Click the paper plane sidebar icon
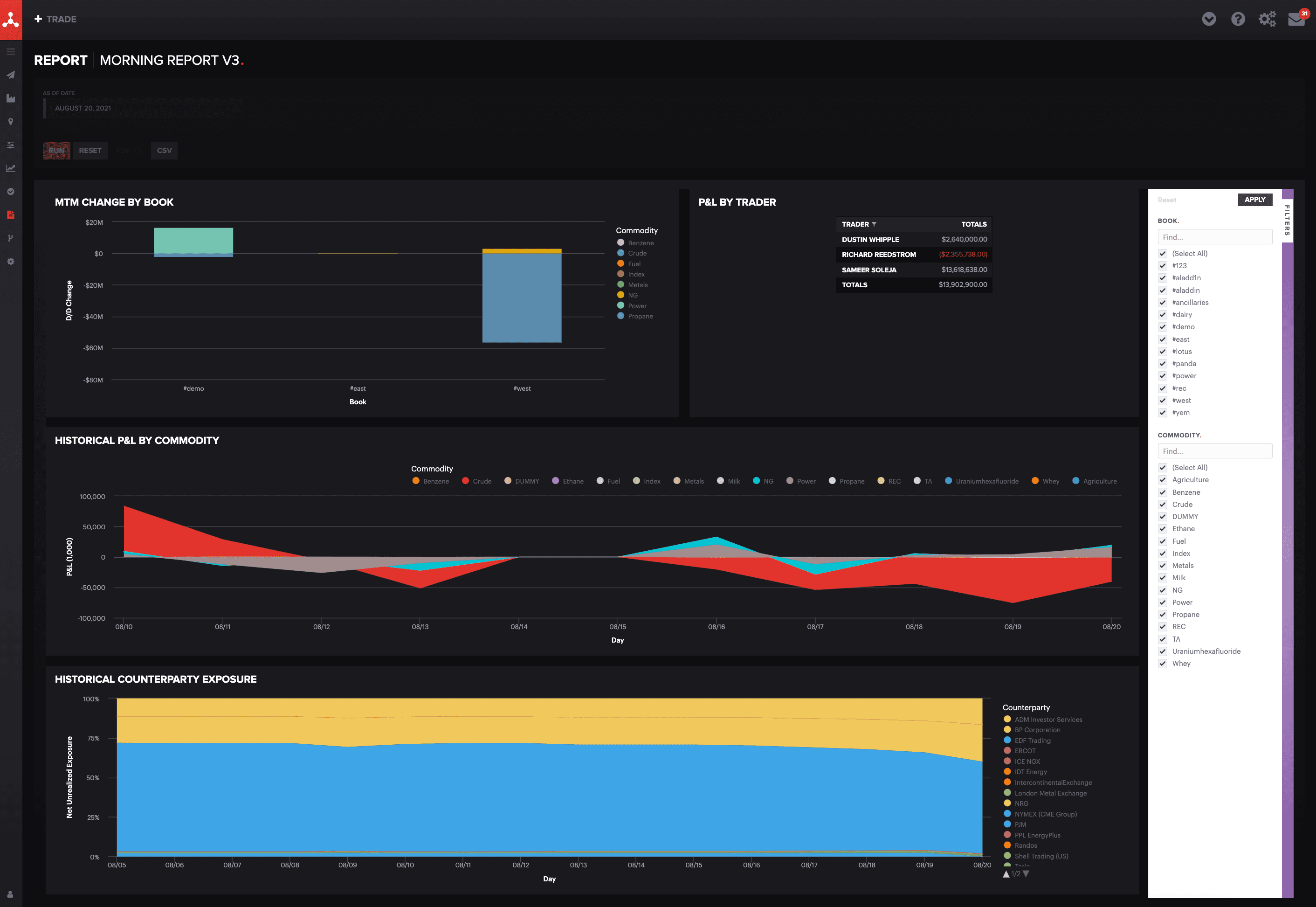Screen dimensions: 1316x907 click(x=11, y=75)
